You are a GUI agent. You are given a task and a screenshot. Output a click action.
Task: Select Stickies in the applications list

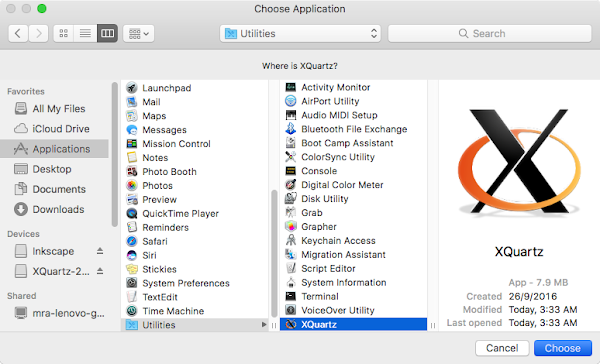click(x=195, y=269)
